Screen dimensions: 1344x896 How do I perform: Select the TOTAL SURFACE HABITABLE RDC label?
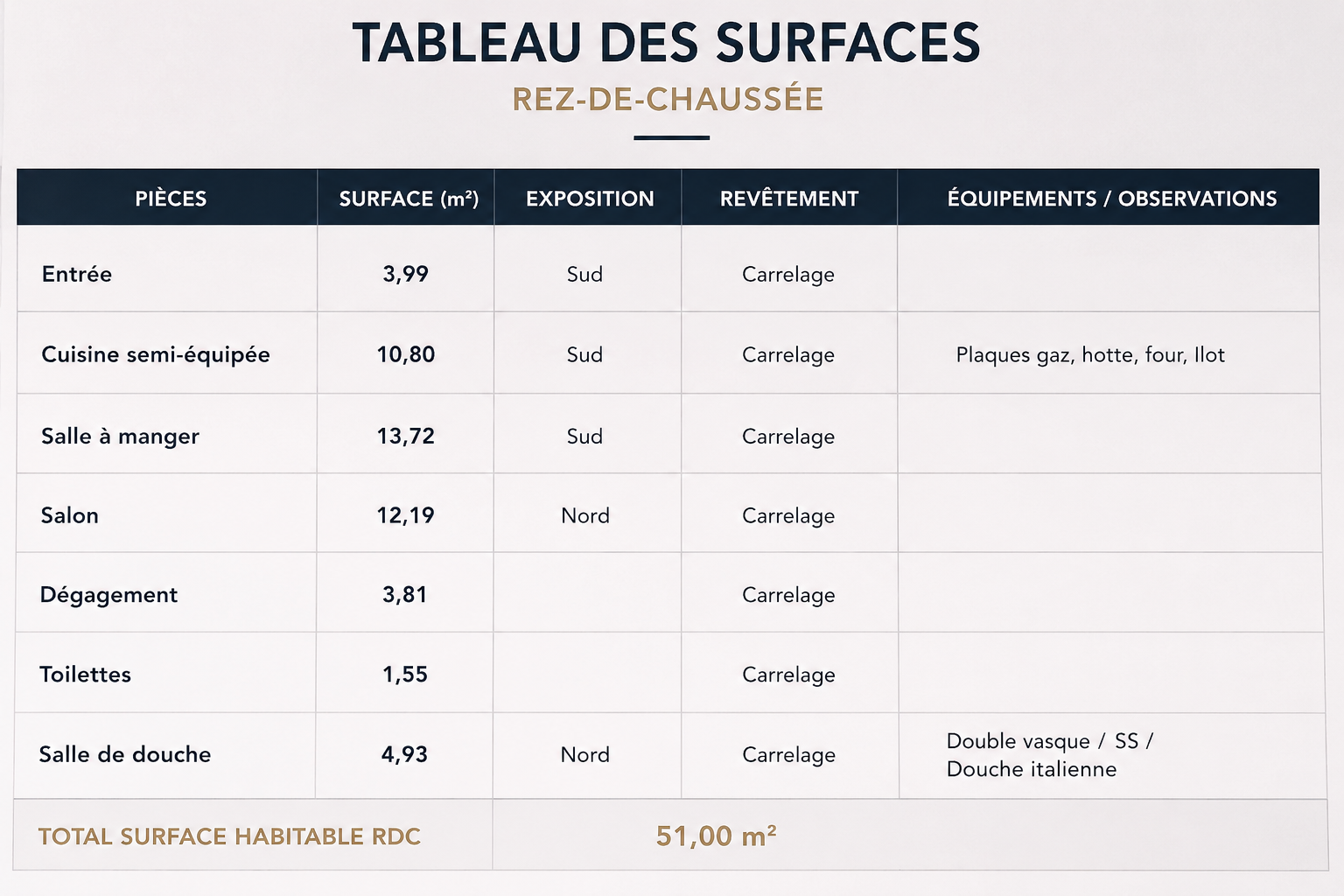(229, 836)
